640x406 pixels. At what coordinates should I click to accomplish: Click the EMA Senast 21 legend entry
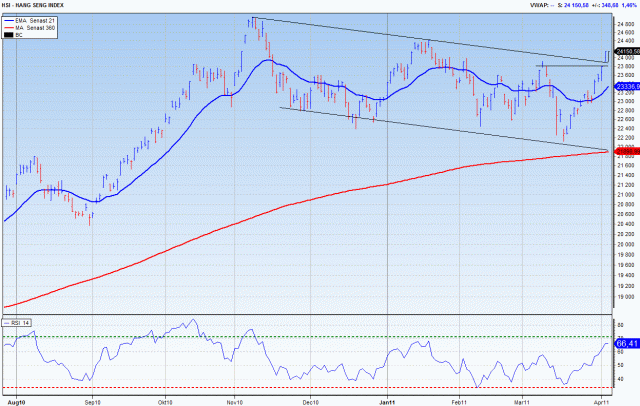(x=34, y=20)
